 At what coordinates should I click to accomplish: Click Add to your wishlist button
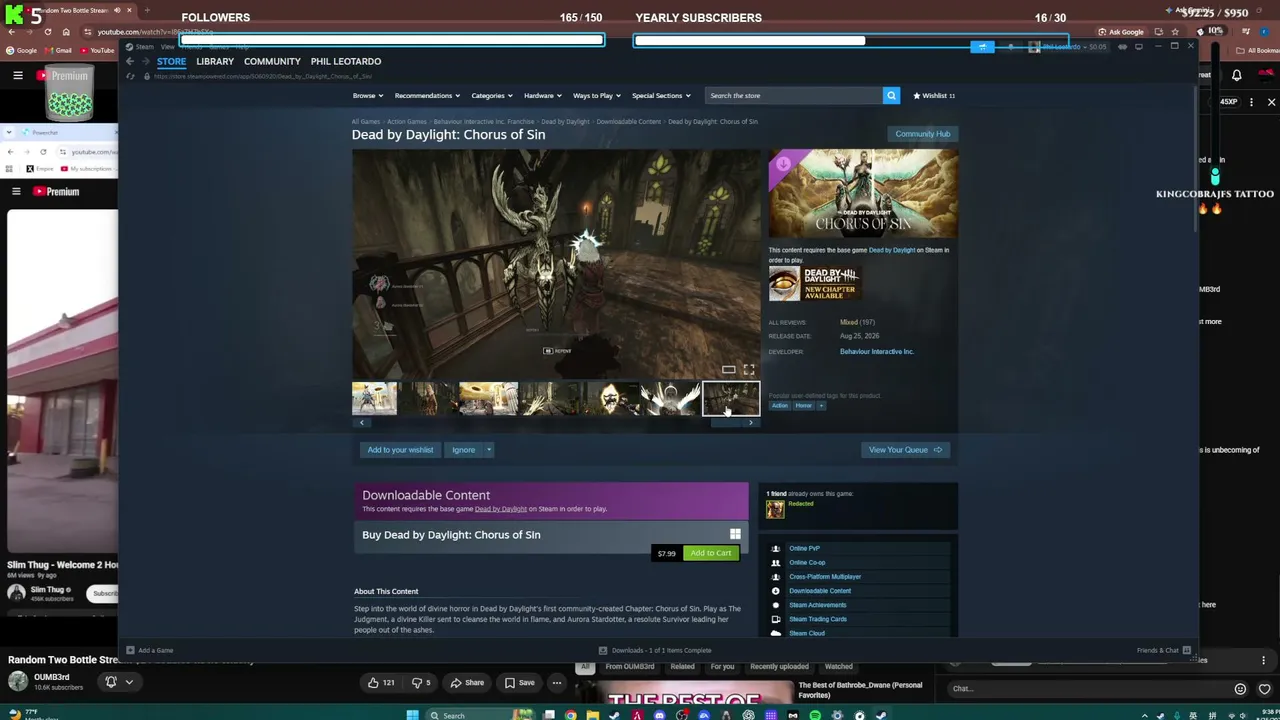[x=400, y=450]
